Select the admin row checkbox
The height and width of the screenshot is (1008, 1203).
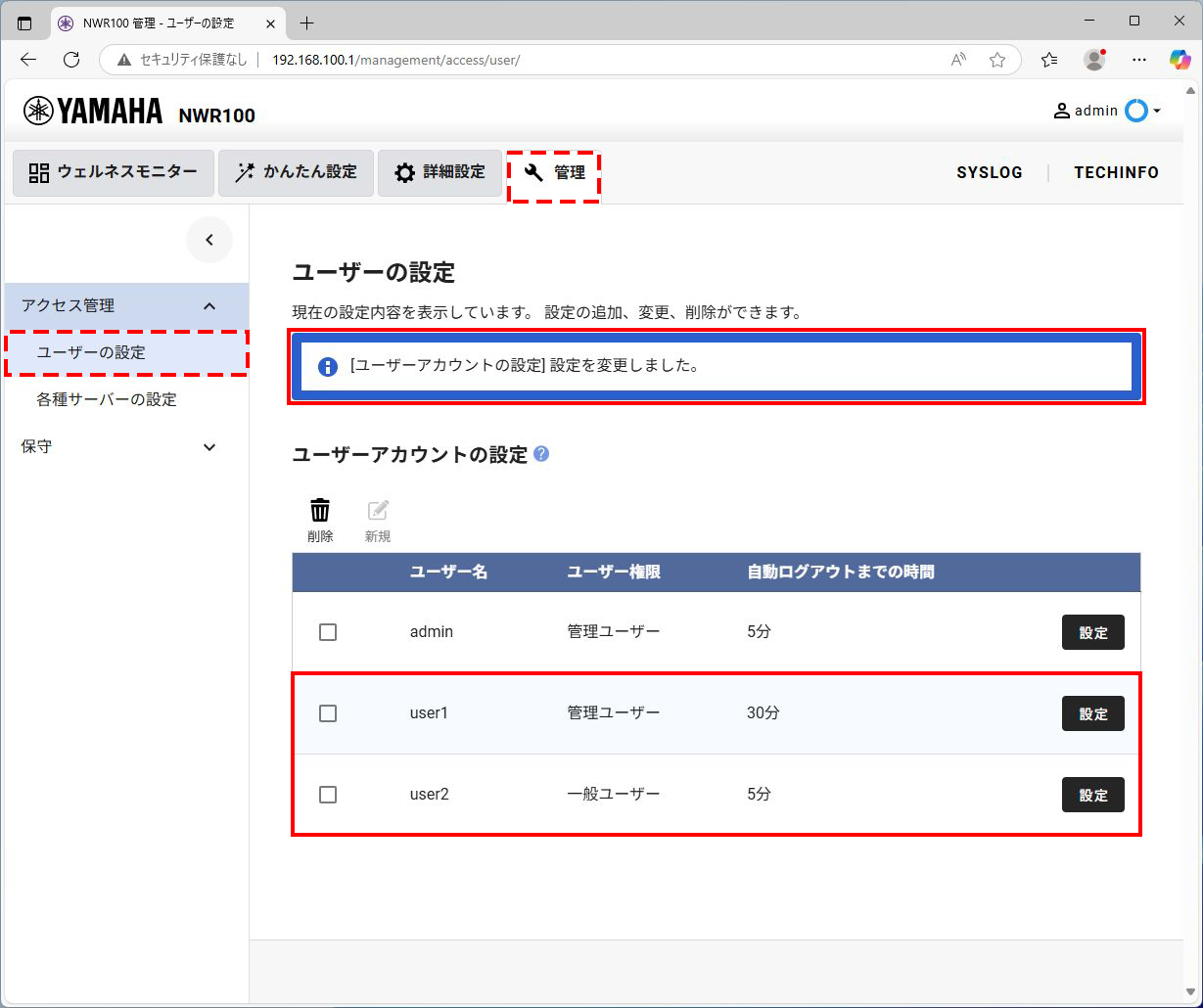(328, 632)
